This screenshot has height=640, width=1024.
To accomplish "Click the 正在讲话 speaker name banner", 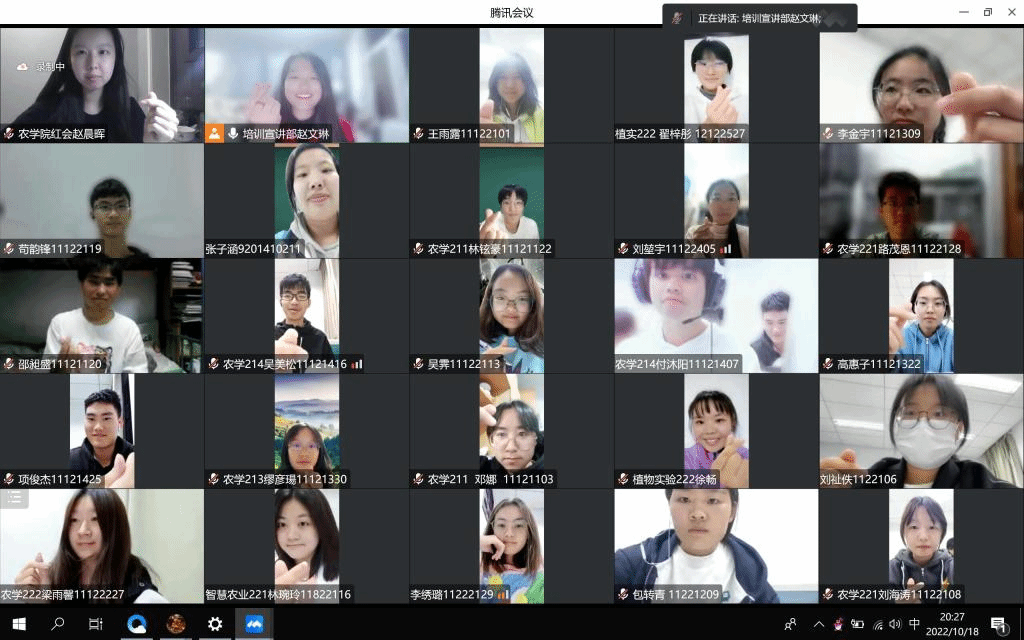I will pyautogui.click(x=758, y=18).
